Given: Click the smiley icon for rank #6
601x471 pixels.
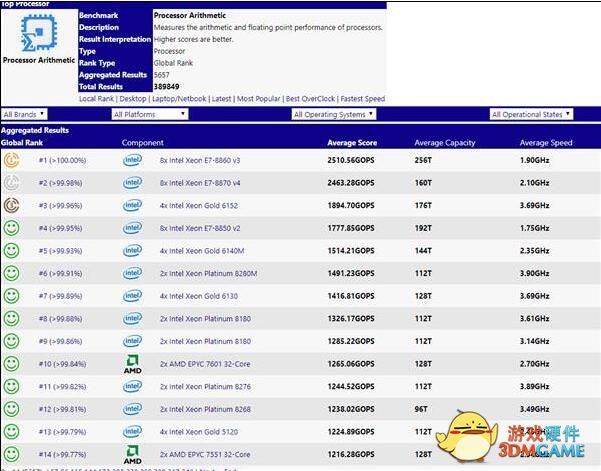Looking at the screenshot, I should tap(11, 273).
